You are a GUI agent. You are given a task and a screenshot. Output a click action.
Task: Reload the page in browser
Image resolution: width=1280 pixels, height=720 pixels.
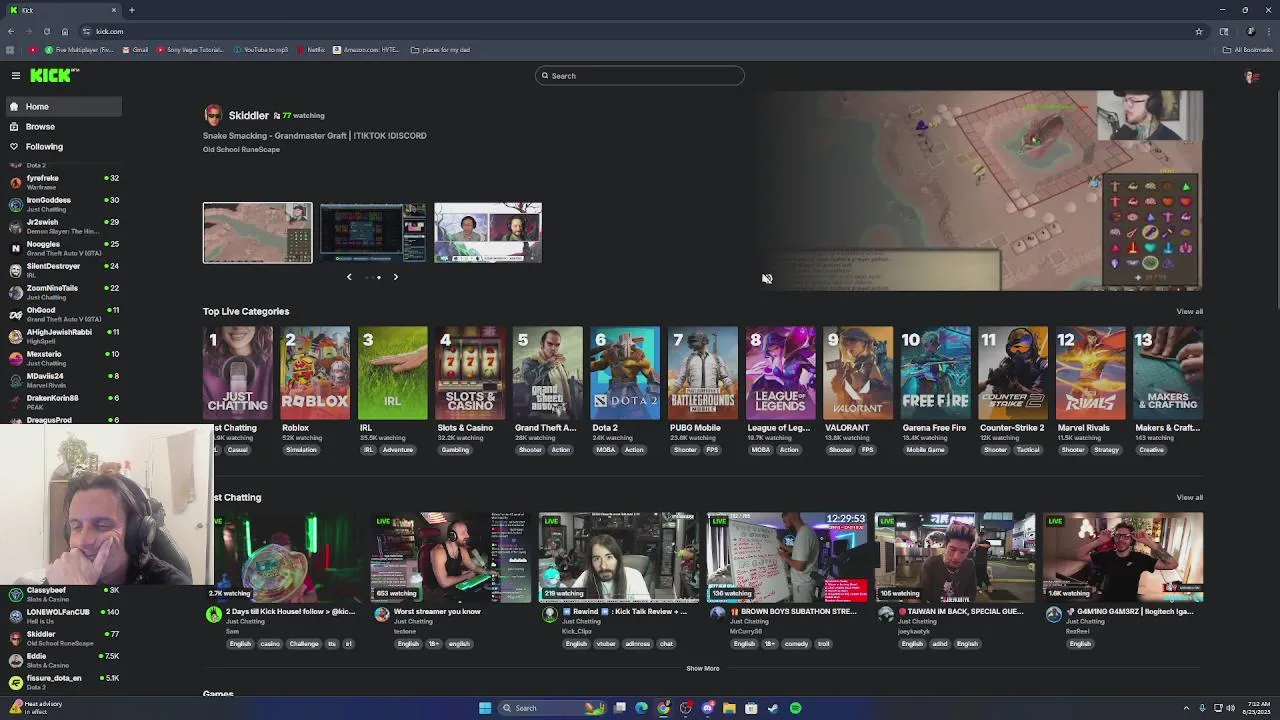pos(46,31)
